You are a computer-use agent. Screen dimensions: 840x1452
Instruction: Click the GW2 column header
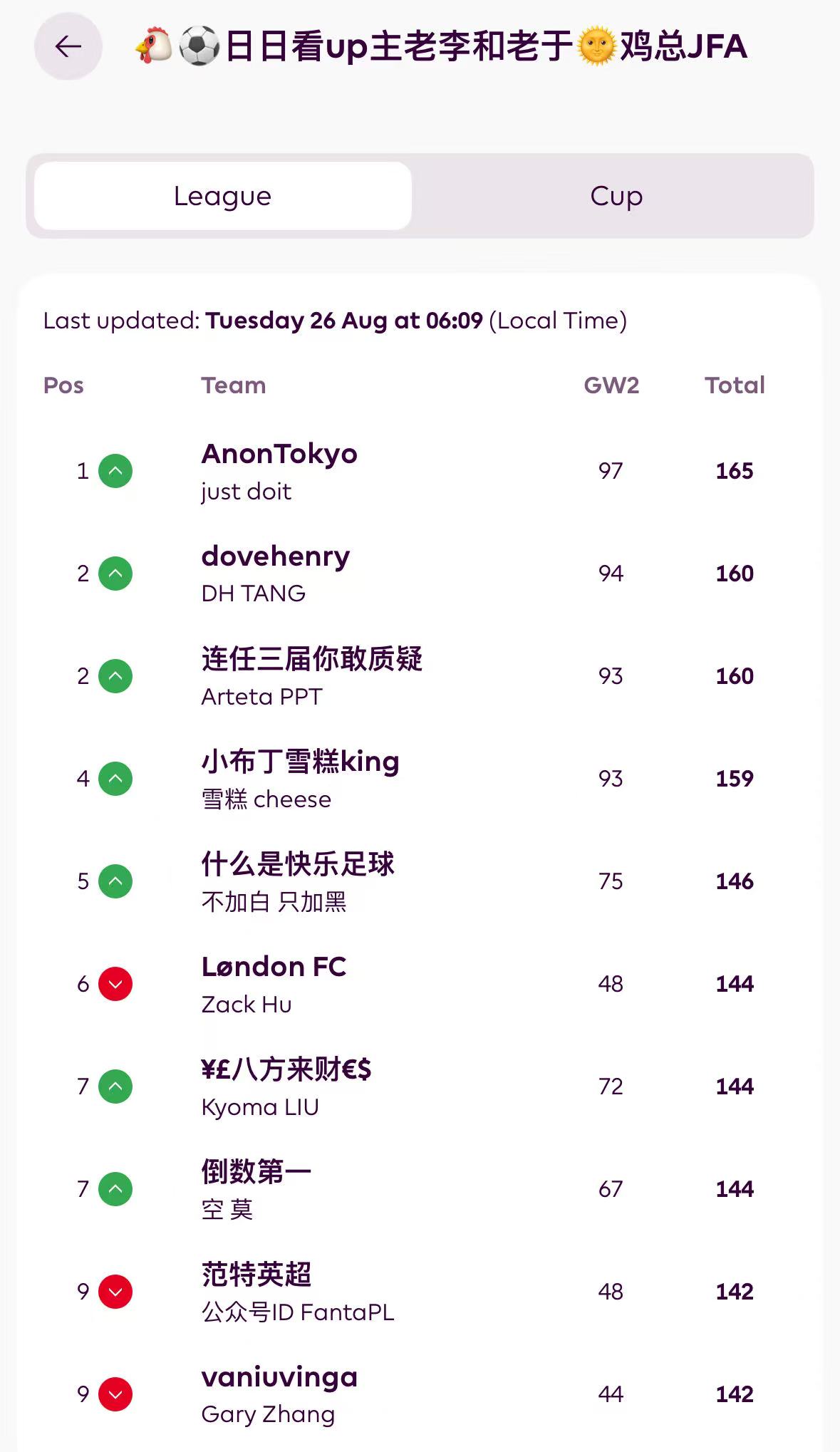[611, 385]
